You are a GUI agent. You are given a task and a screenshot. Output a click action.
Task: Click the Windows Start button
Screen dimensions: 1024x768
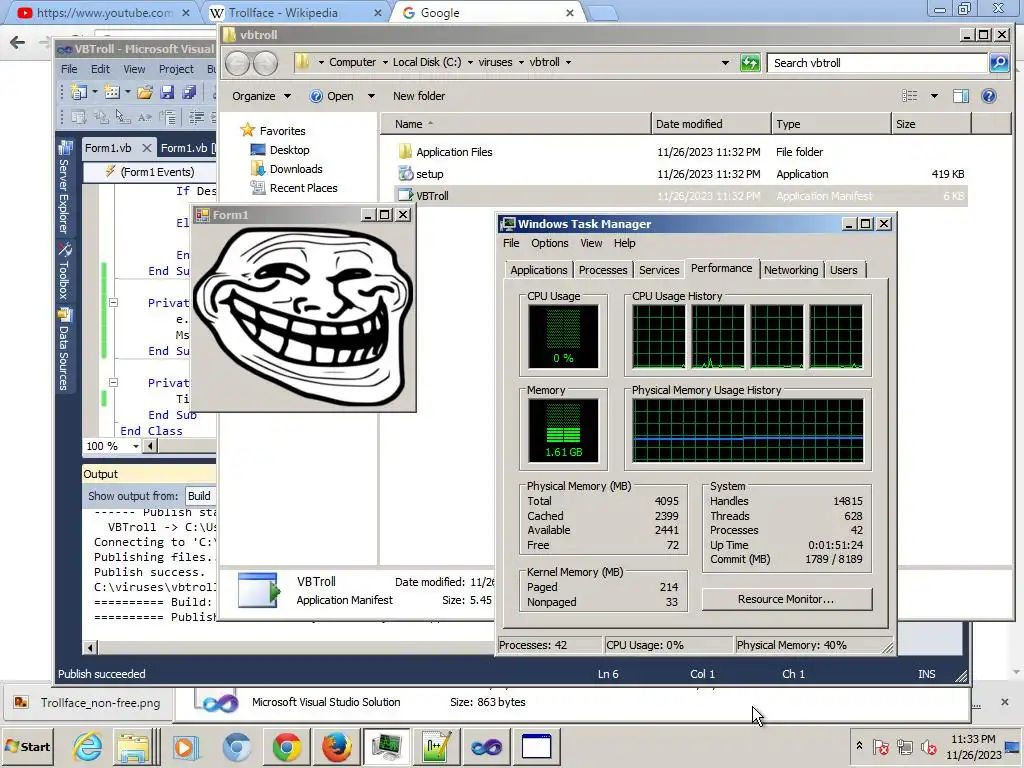click(28, 746)
